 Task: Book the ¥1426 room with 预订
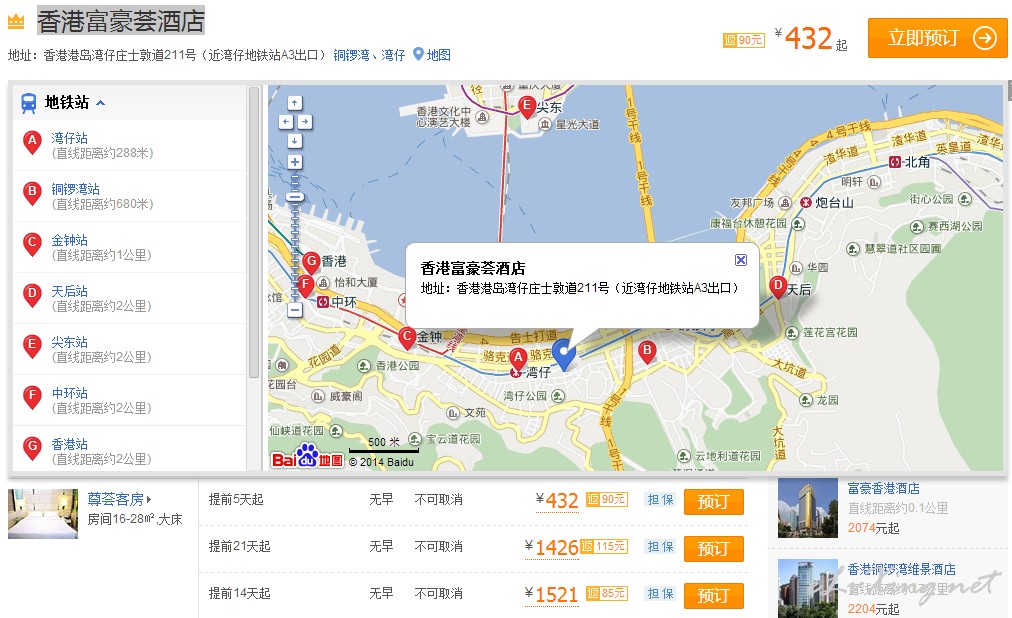click(713, 549)
